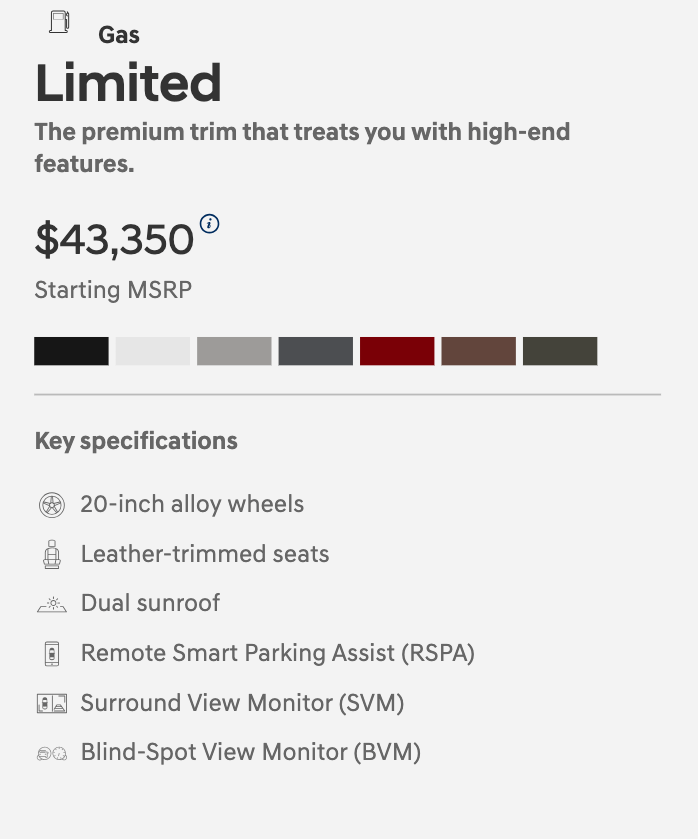
Task: Click the leather-trimmed seats icon
Action: (x=52, y=553)
